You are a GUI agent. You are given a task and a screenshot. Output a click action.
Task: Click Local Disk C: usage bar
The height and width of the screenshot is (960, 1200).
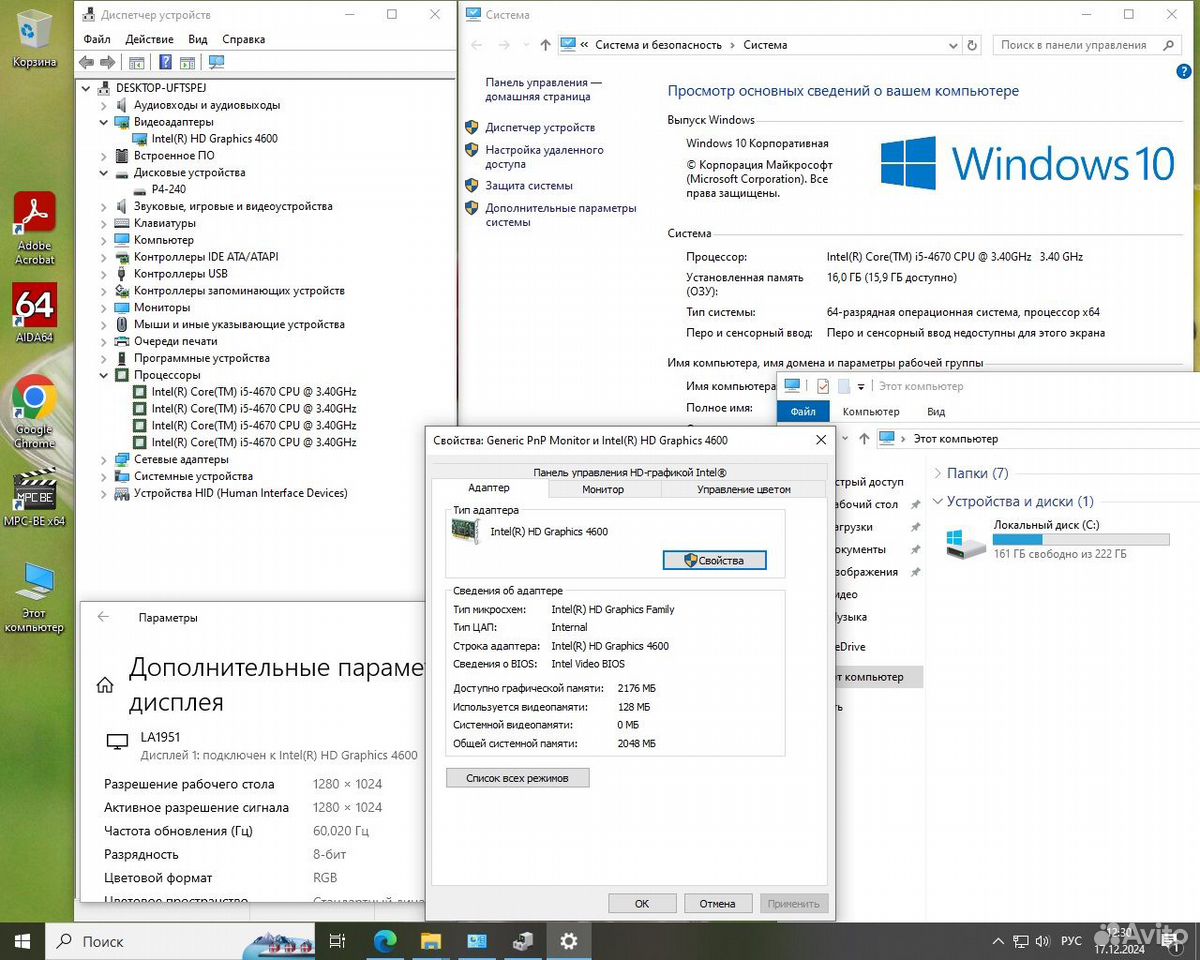(1081, 539)
